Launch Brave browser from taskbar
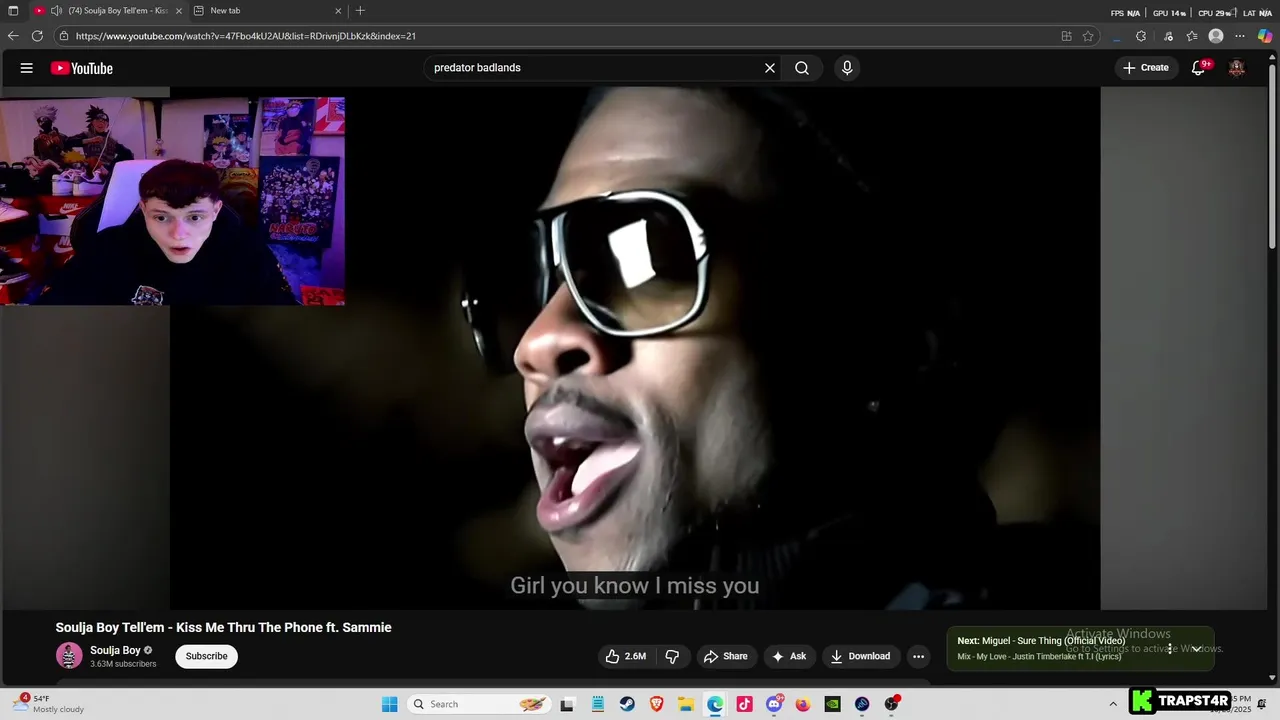This screenshot has height=720, width=1280. [656, 704]
